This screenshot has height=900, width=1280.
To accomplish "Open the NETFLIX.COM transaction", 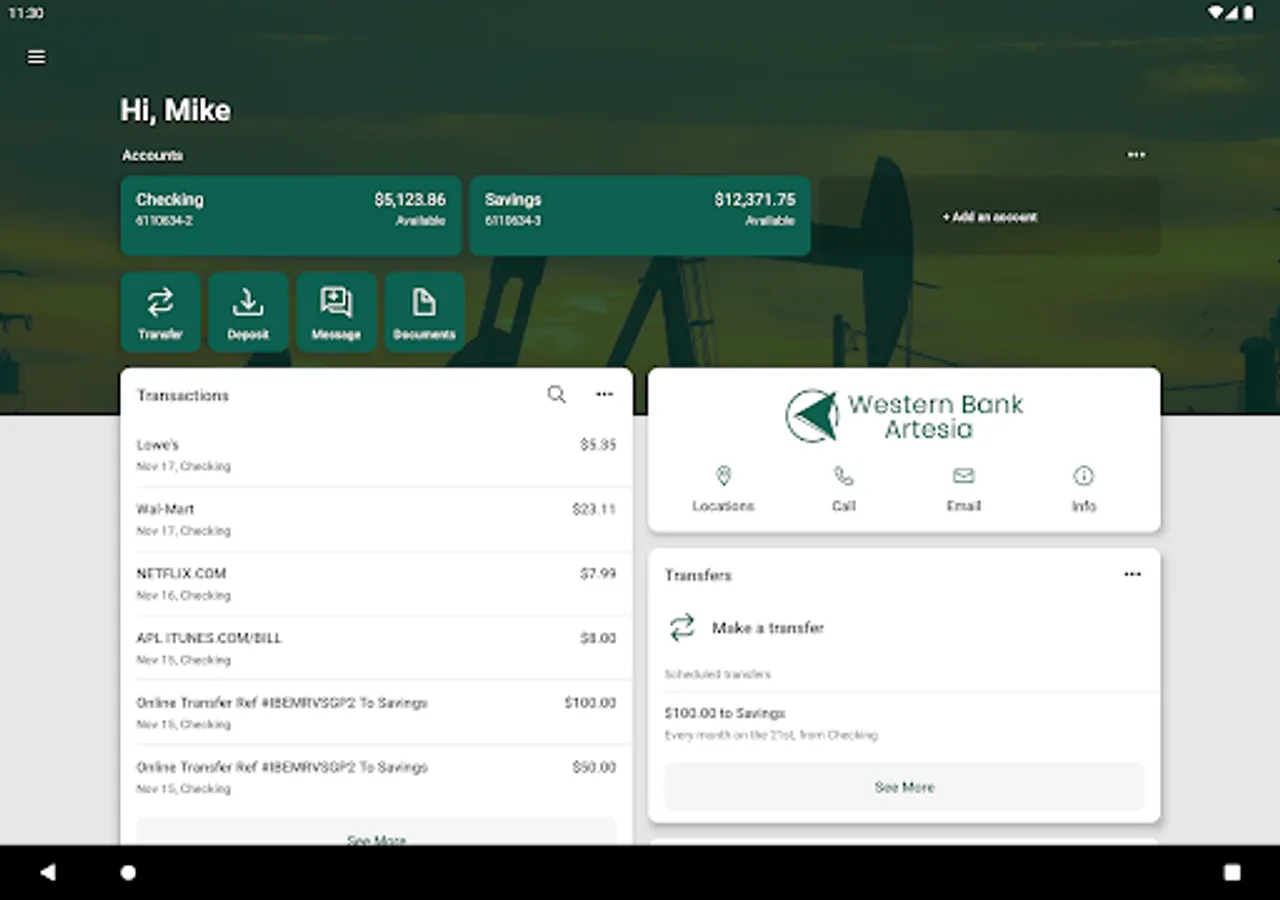I will click(x=376, y=584).
